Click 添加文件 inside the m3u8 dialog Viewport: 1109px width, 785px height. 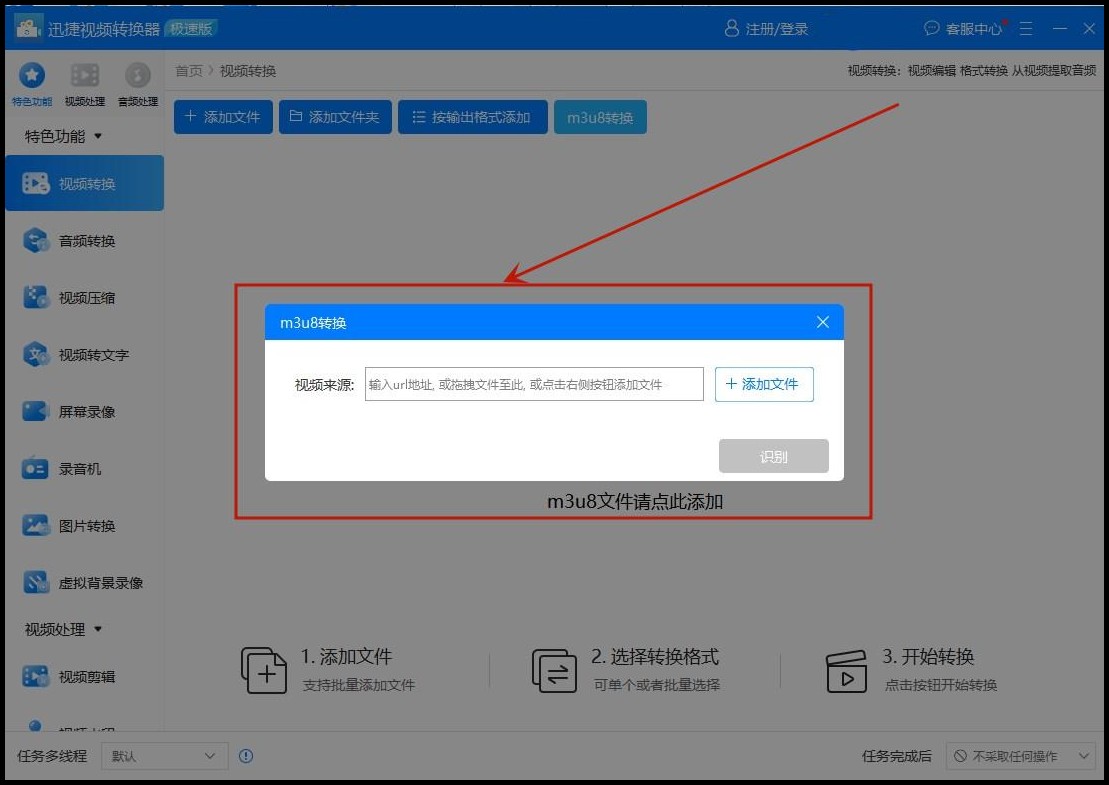764,384
